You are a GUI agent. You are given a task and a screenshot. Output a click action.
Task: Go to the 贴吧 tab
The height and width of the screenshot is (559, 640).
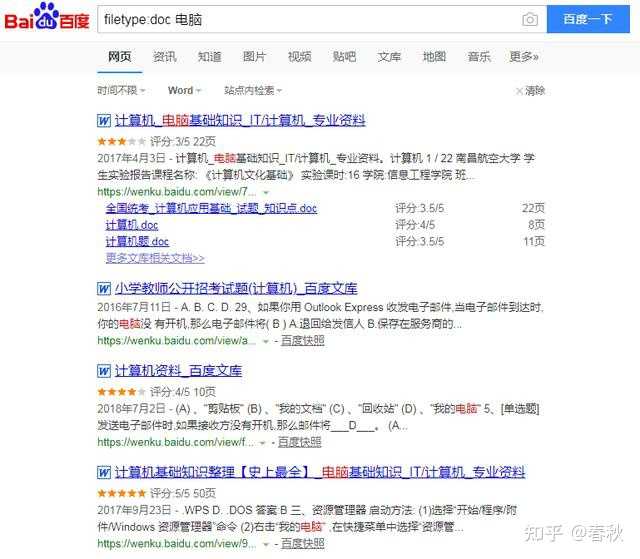344,57
